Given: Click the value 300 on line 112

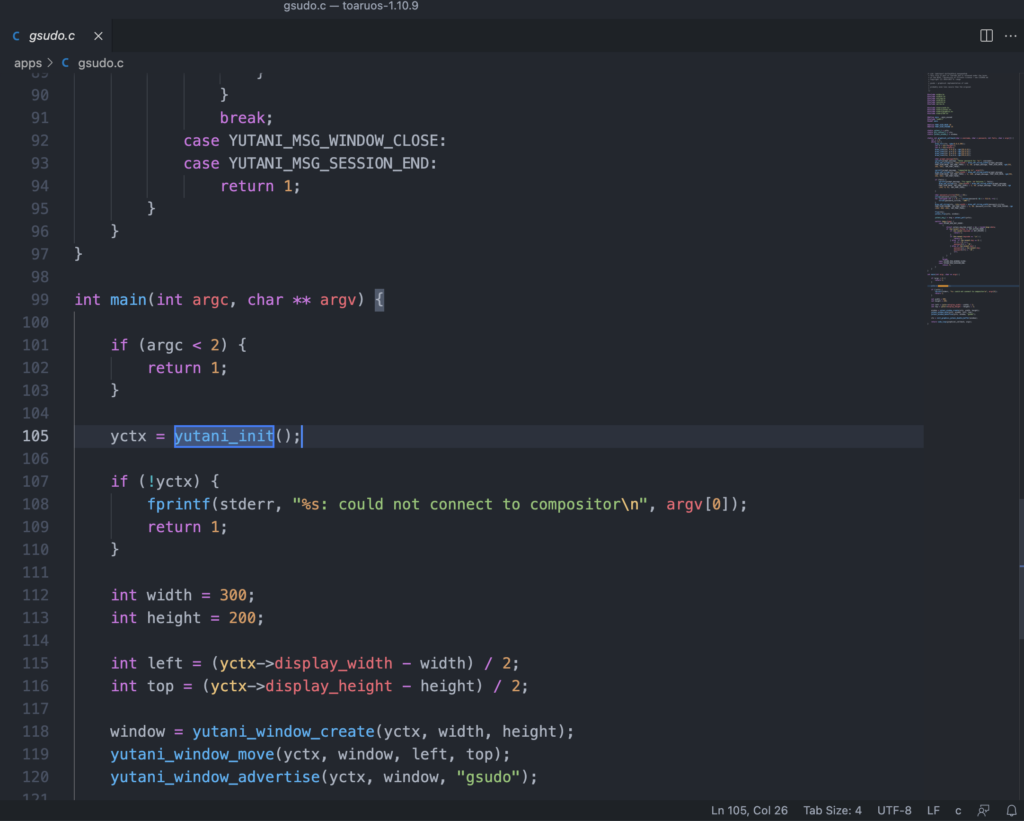Looking at the screenshot, I should (x=233, y=595).
